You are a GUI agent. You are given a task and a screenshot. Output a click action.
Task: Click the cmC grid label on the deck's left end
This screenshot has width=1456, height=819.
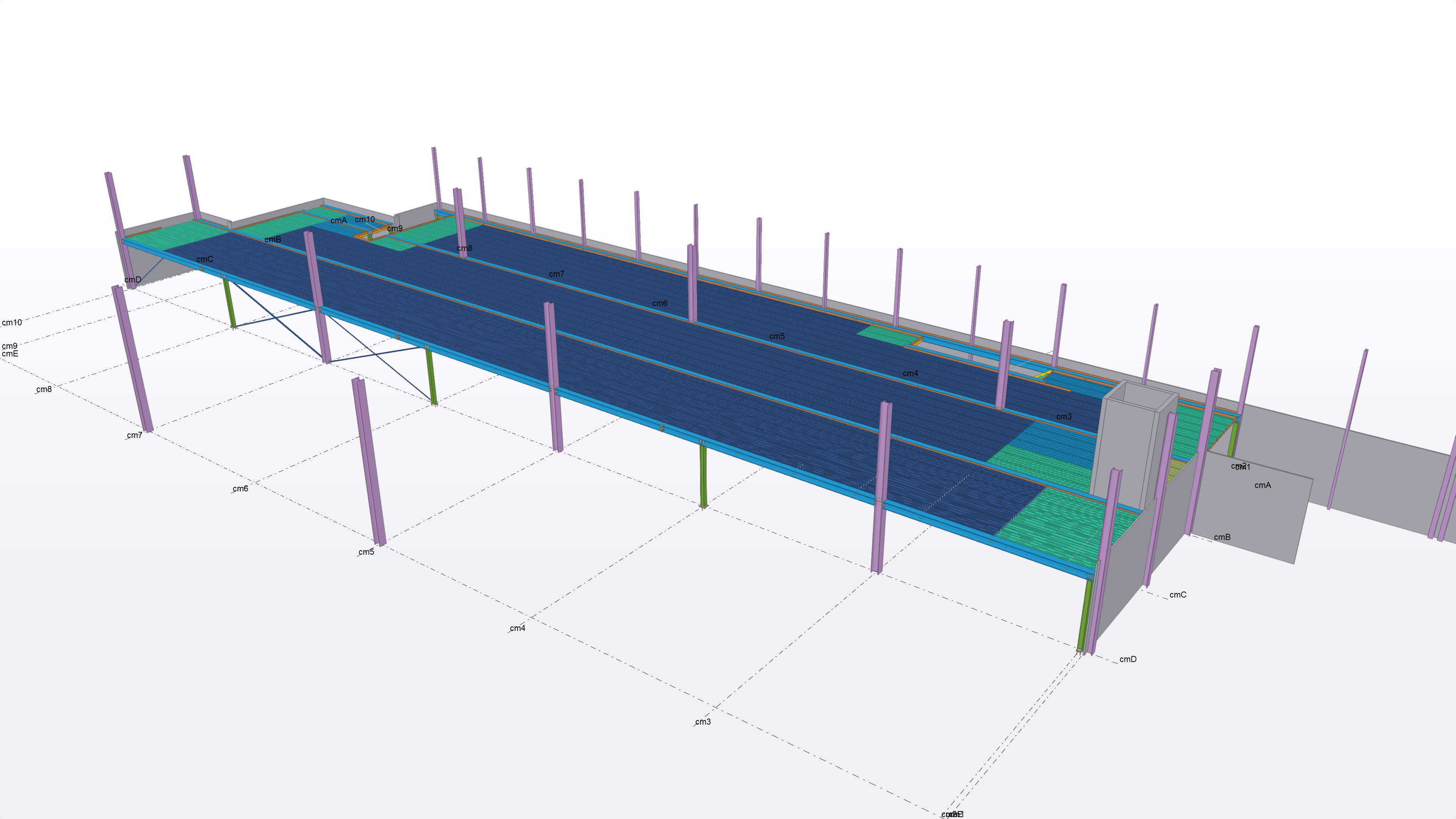[205, 259]
